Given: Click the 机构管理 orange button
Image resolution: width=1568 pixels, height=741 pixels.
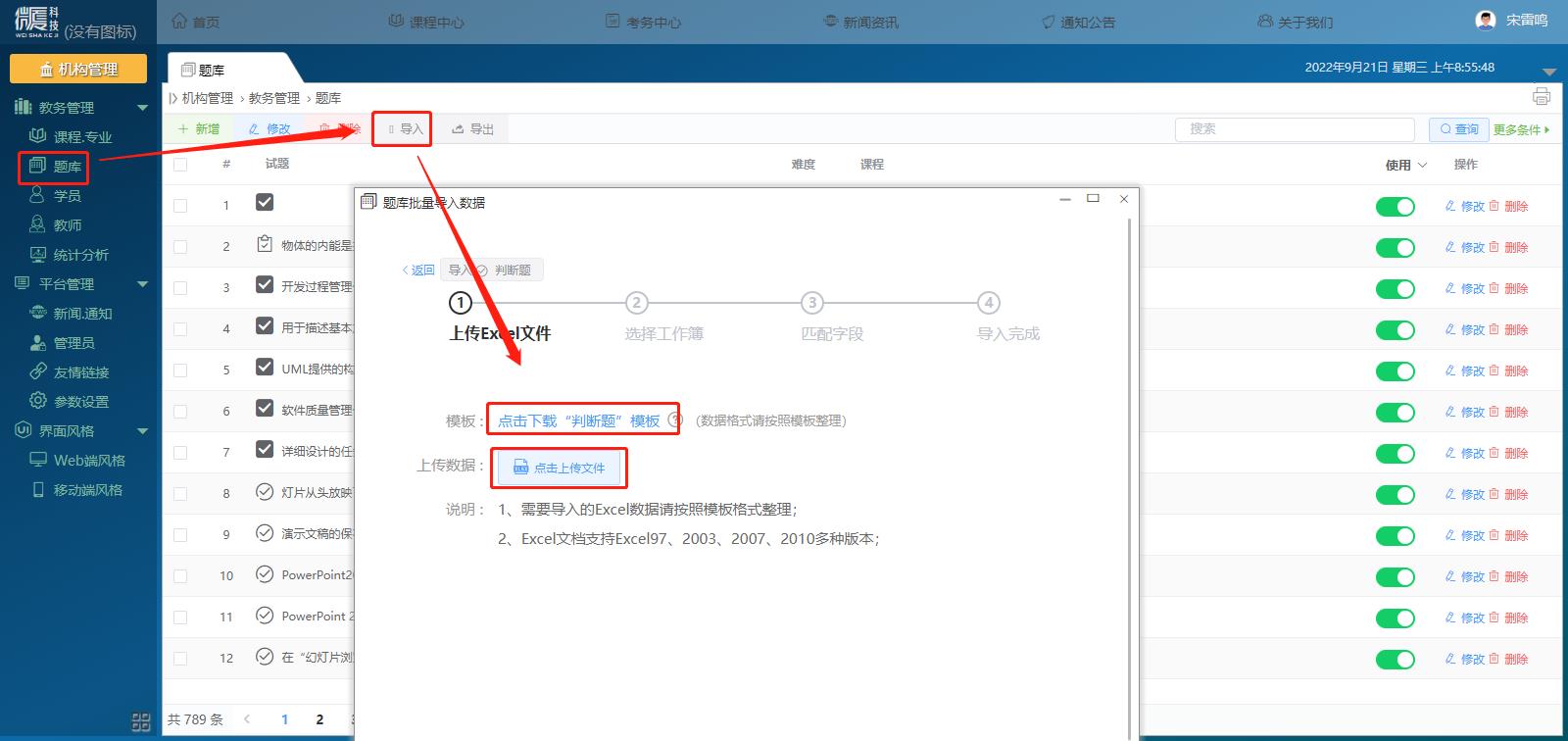Looking at the screenshot, I should tap(78, 69).
